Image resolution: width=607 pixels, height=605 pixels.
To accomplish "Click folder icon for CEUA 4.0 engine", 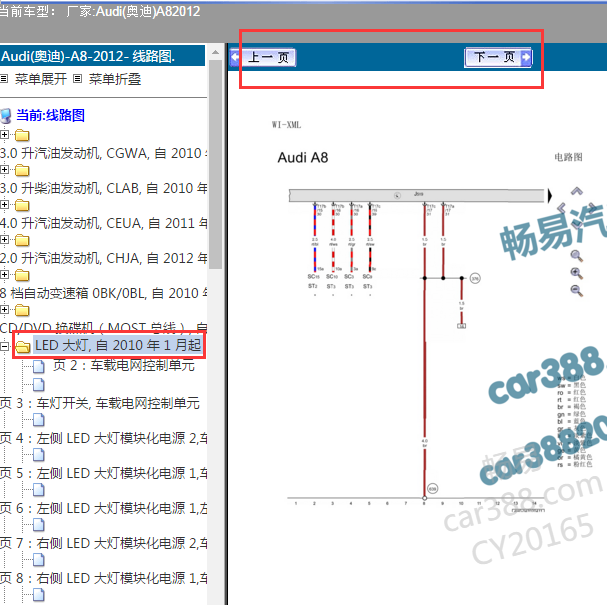I will pos(22,206).
